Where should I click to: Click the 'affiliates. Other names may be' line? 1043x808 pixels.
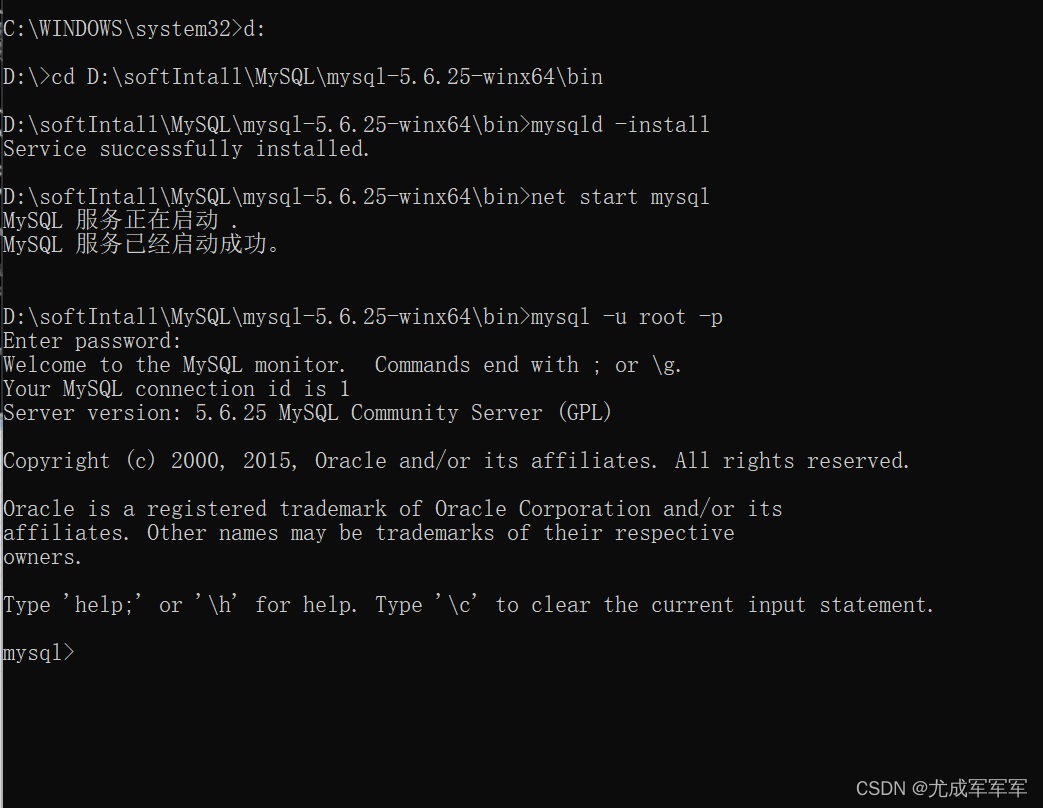click(368, 533)
